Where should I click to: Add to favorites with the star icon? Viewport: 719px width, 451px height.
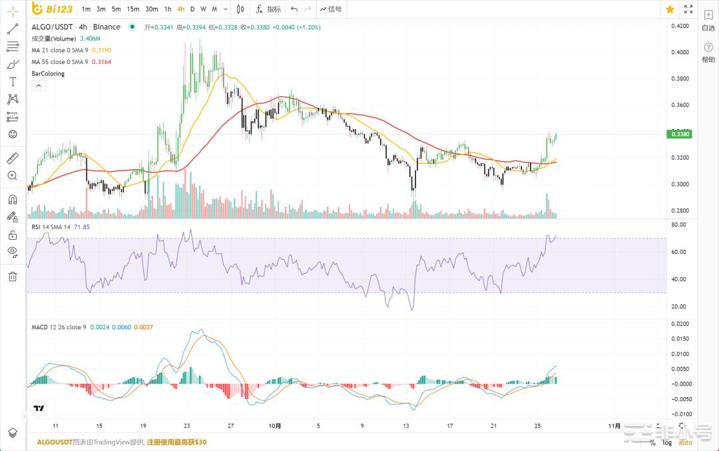(670, 9)
